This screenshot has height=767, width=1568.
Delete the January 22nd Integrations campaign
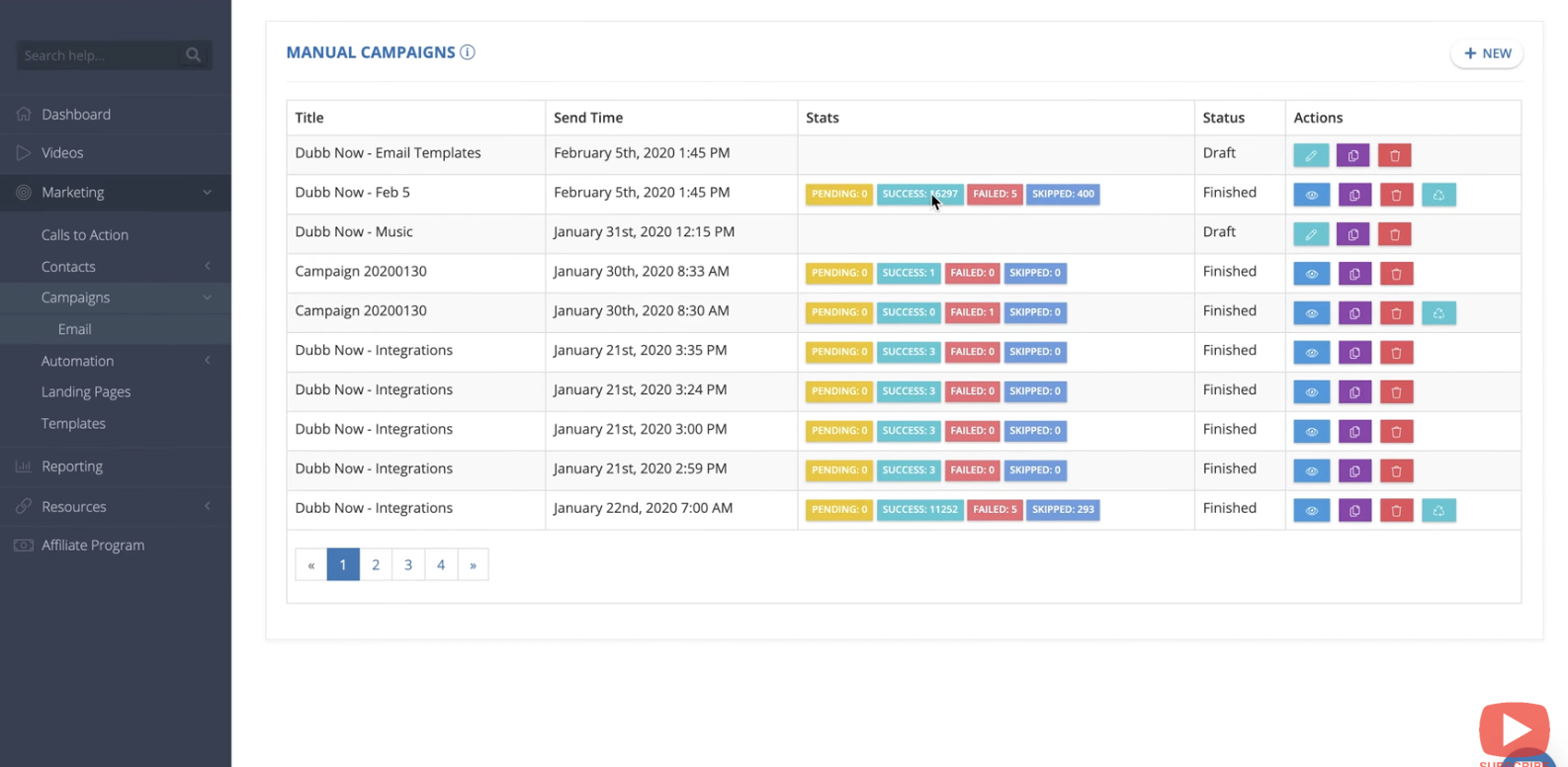(1396, 511)
